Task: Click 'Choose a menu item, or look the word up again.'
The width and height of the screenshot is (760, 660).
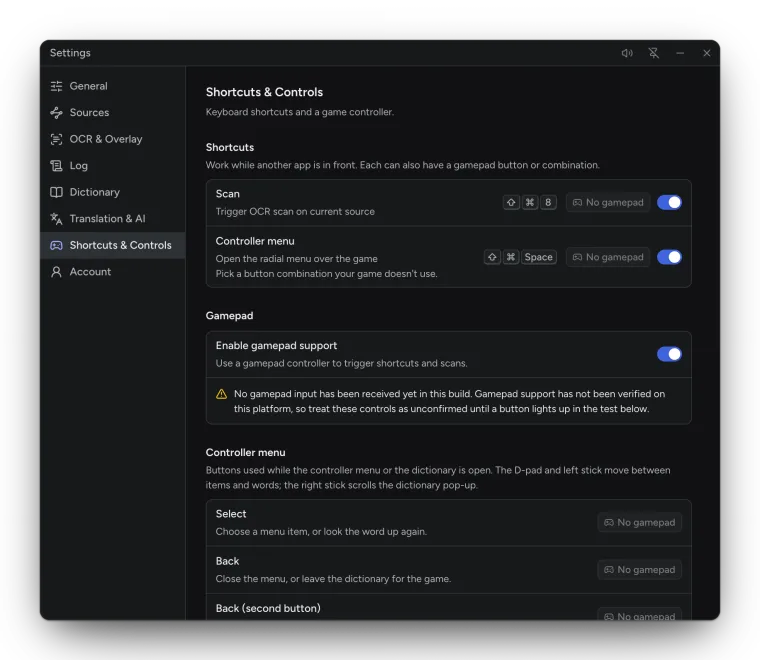Action: pos(321,532)
